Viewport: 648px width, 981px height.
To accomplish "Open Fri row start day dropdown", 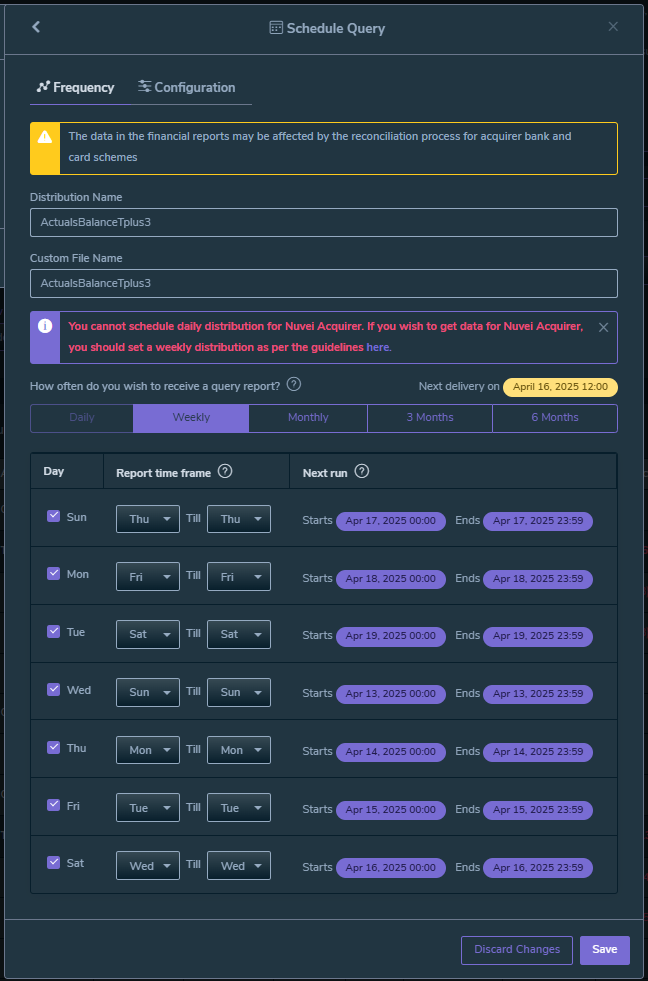I will 148,808.
